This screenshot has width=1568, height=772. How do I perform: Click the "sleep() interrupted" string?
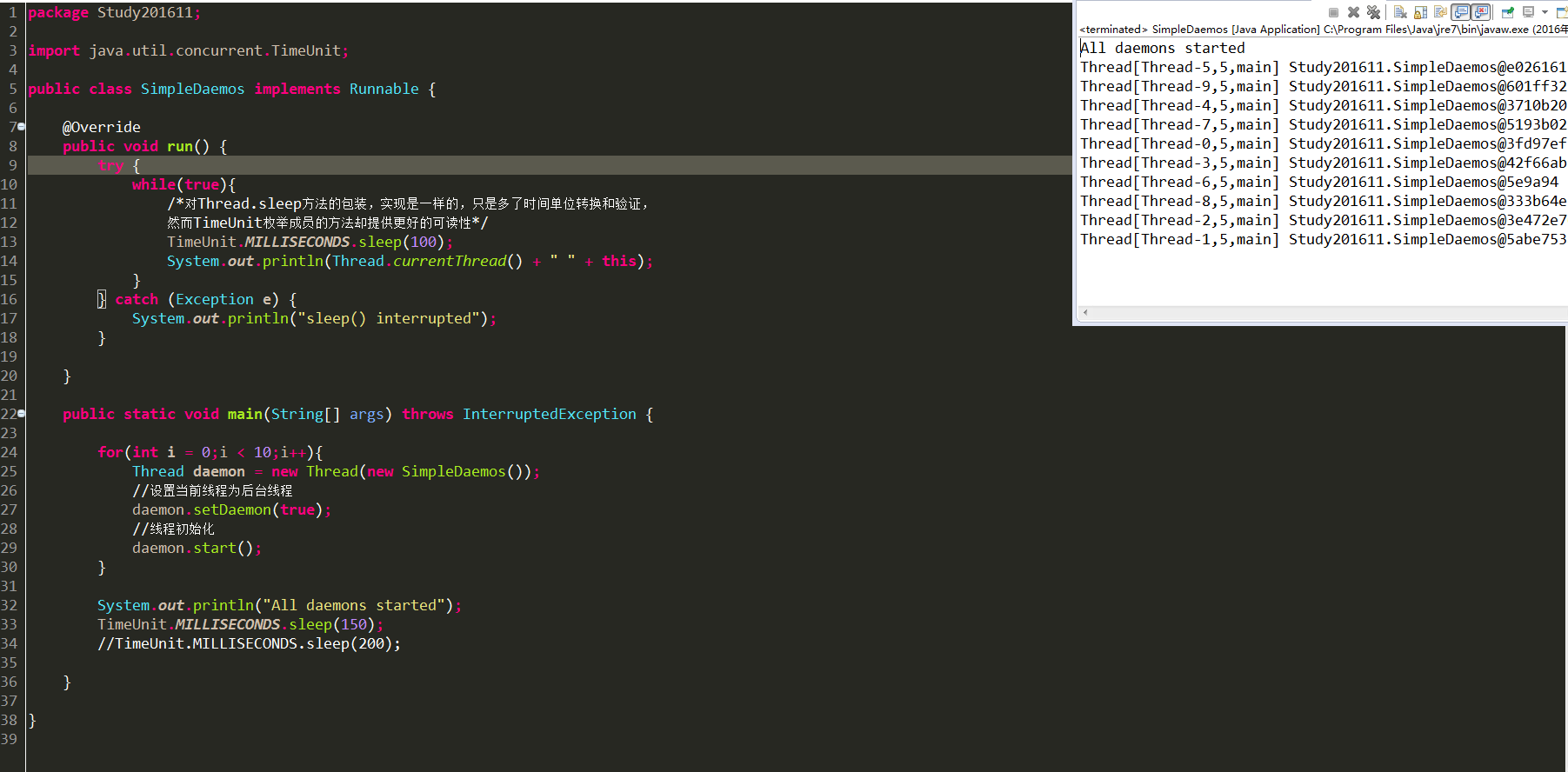pyautogui.click(x=388, y=318)
